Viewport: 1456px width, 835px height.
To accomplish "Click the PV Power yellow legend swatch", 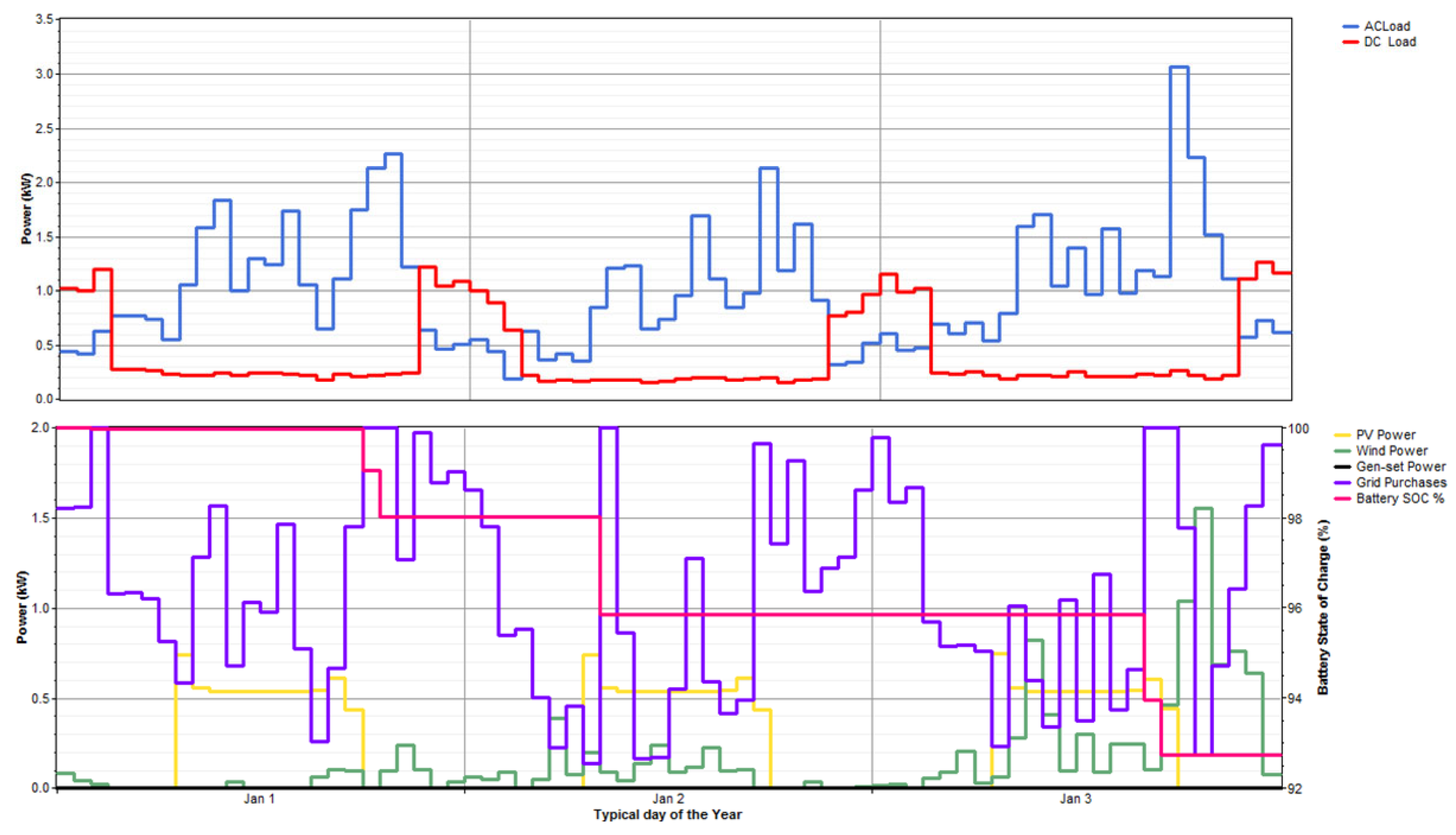I will [x=1342, y=435].
